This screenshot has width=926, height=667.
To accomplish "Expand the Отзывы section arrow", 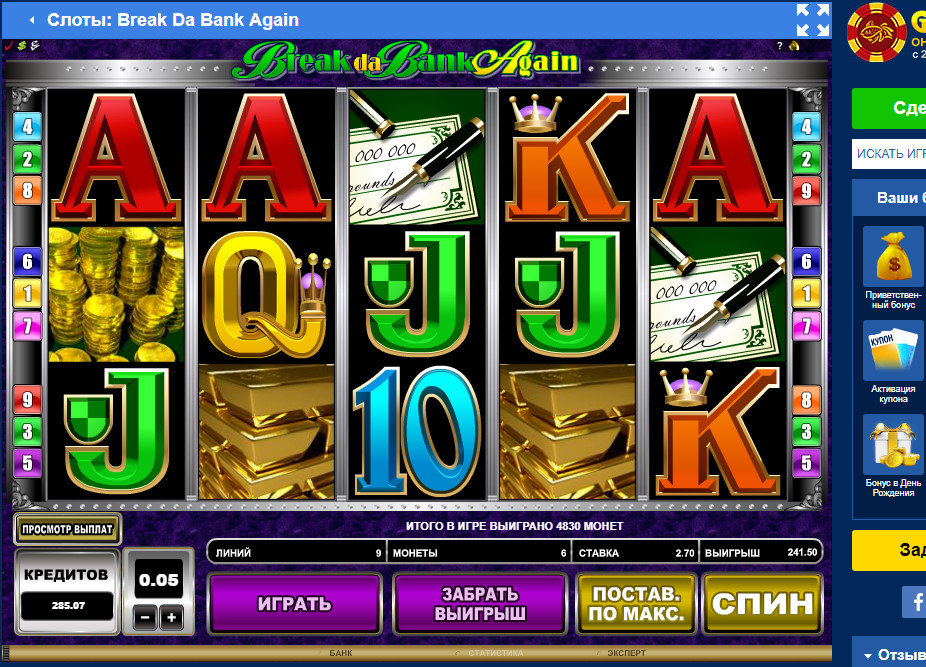I will (x=868, y=656).
